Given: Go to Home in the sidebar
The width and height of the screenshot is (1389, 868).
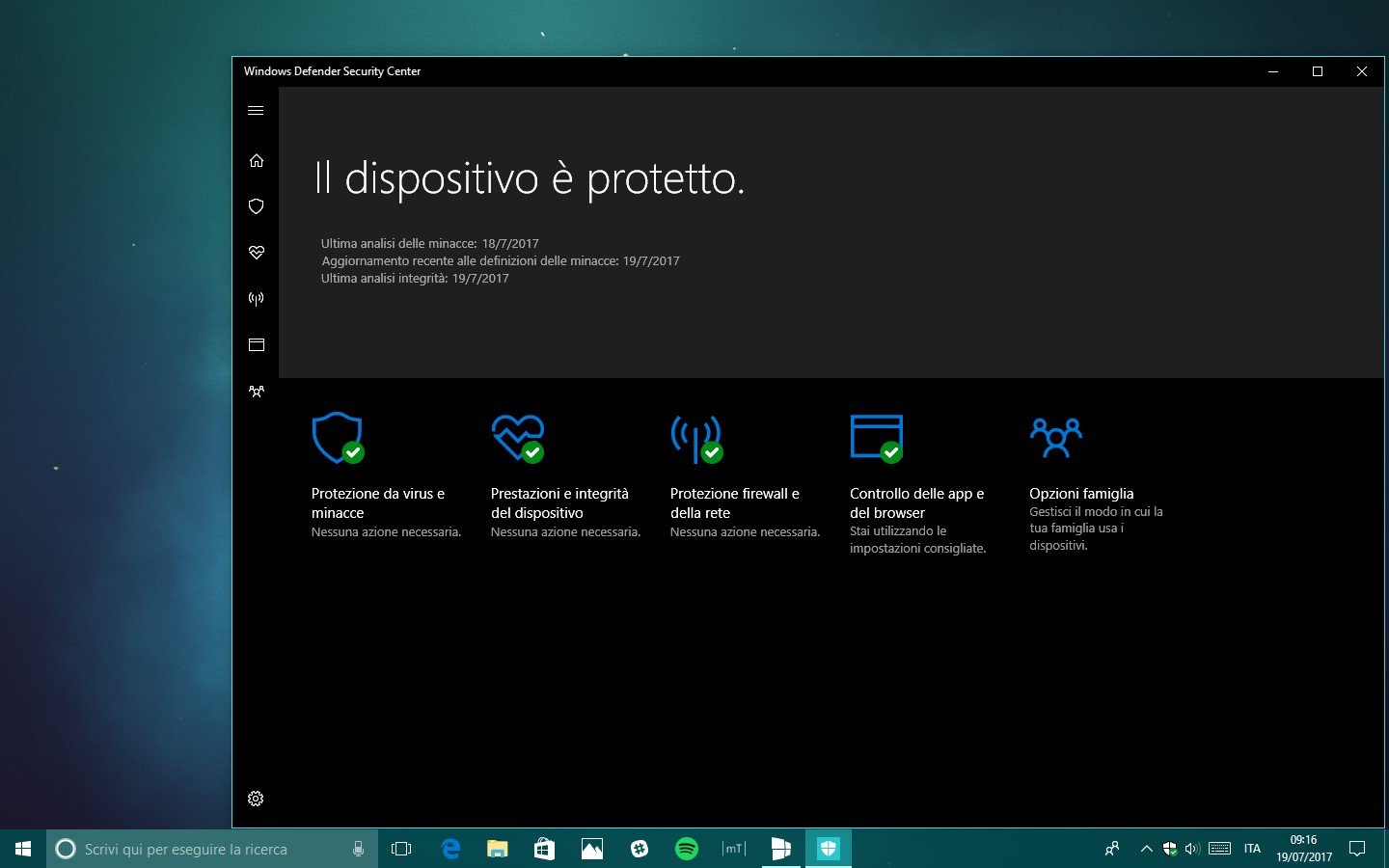Looking at the screenshot, I should point(256,160).
